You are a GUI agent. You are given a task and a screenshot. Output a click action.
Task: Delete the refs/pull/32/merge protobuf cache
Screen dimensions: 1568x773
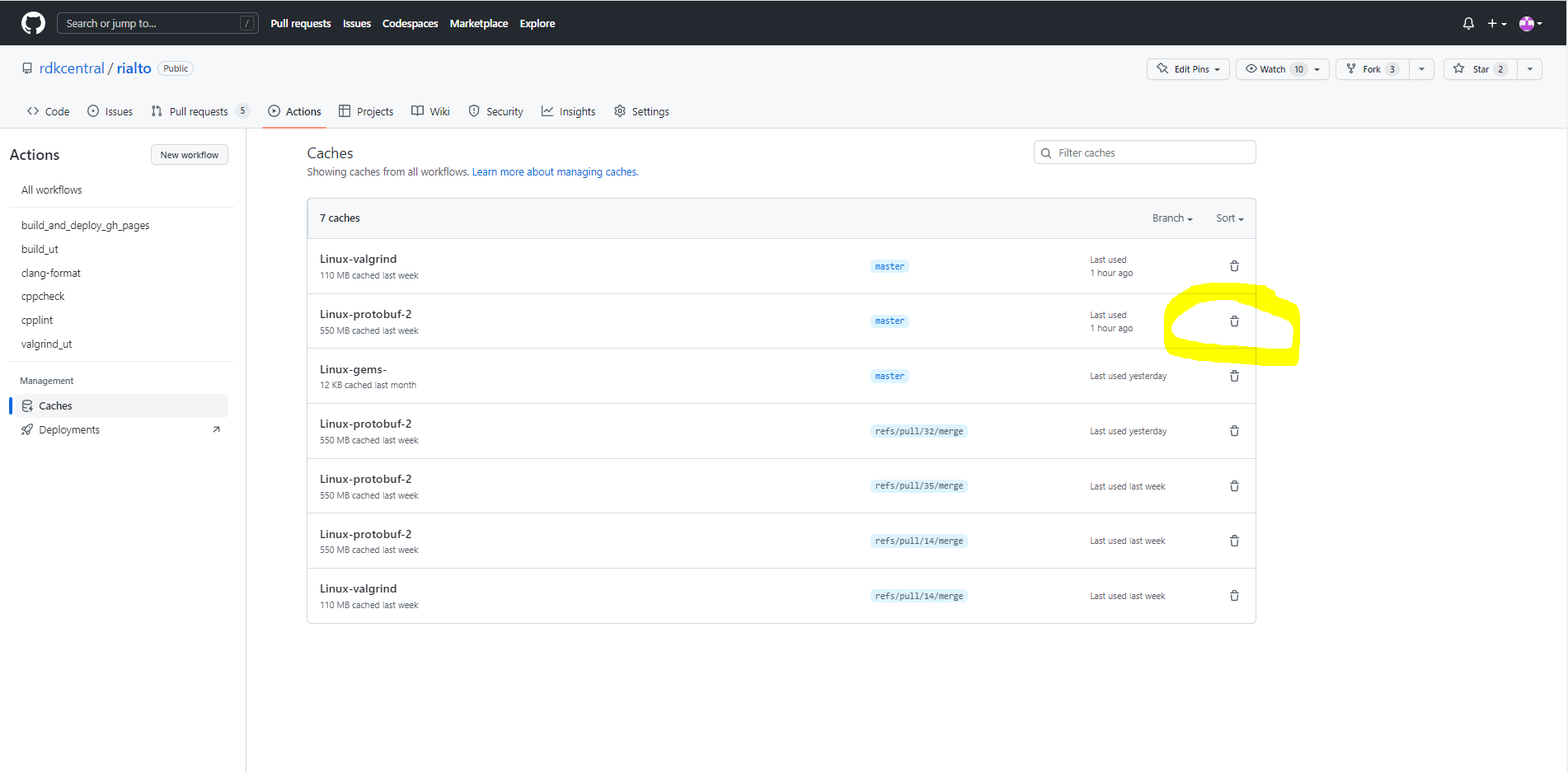(x=1234, y=431)
